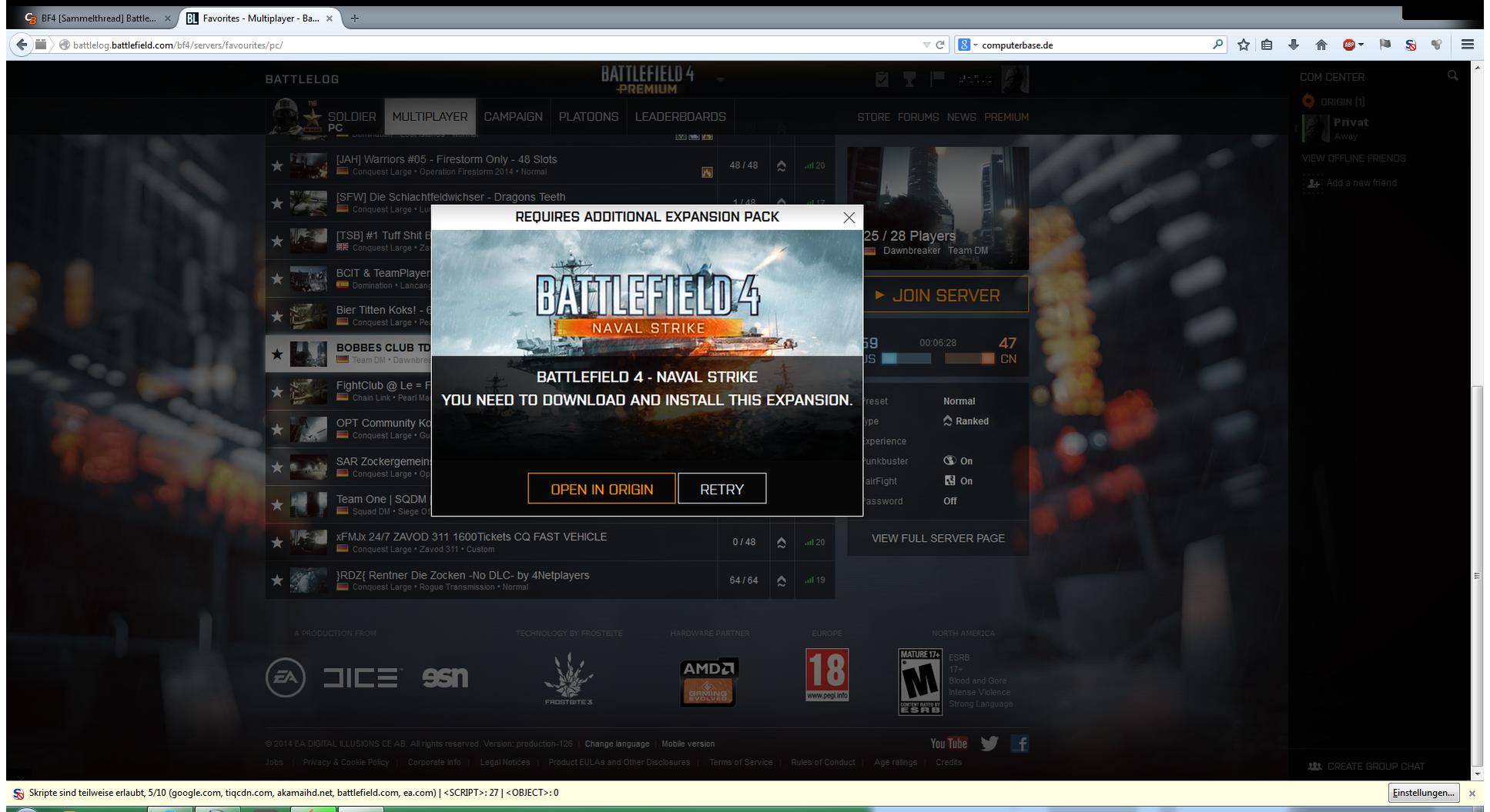This screenshot has width=1490, height=812.
Task: Go to the Platoons tab
Action: click(588, 117)
